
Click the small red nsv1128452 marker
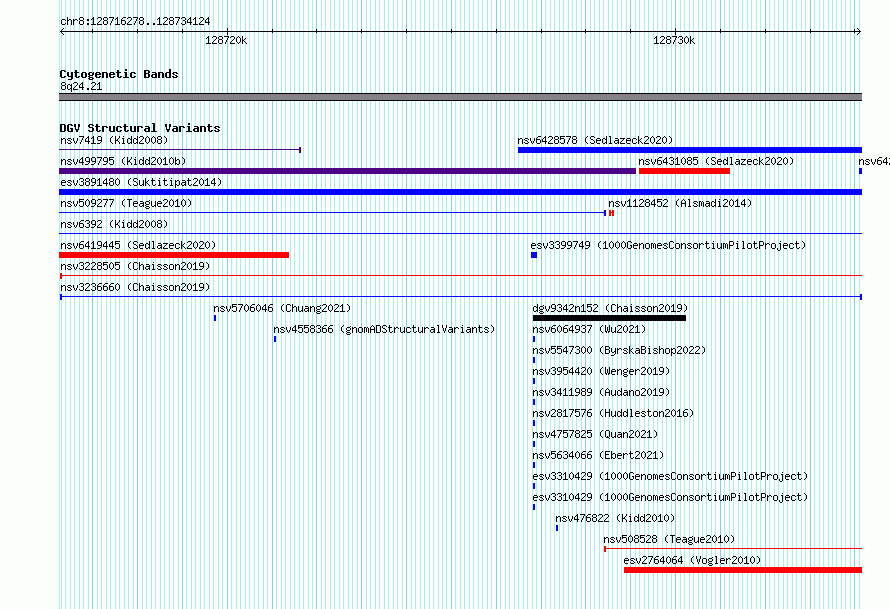(612, 213)
